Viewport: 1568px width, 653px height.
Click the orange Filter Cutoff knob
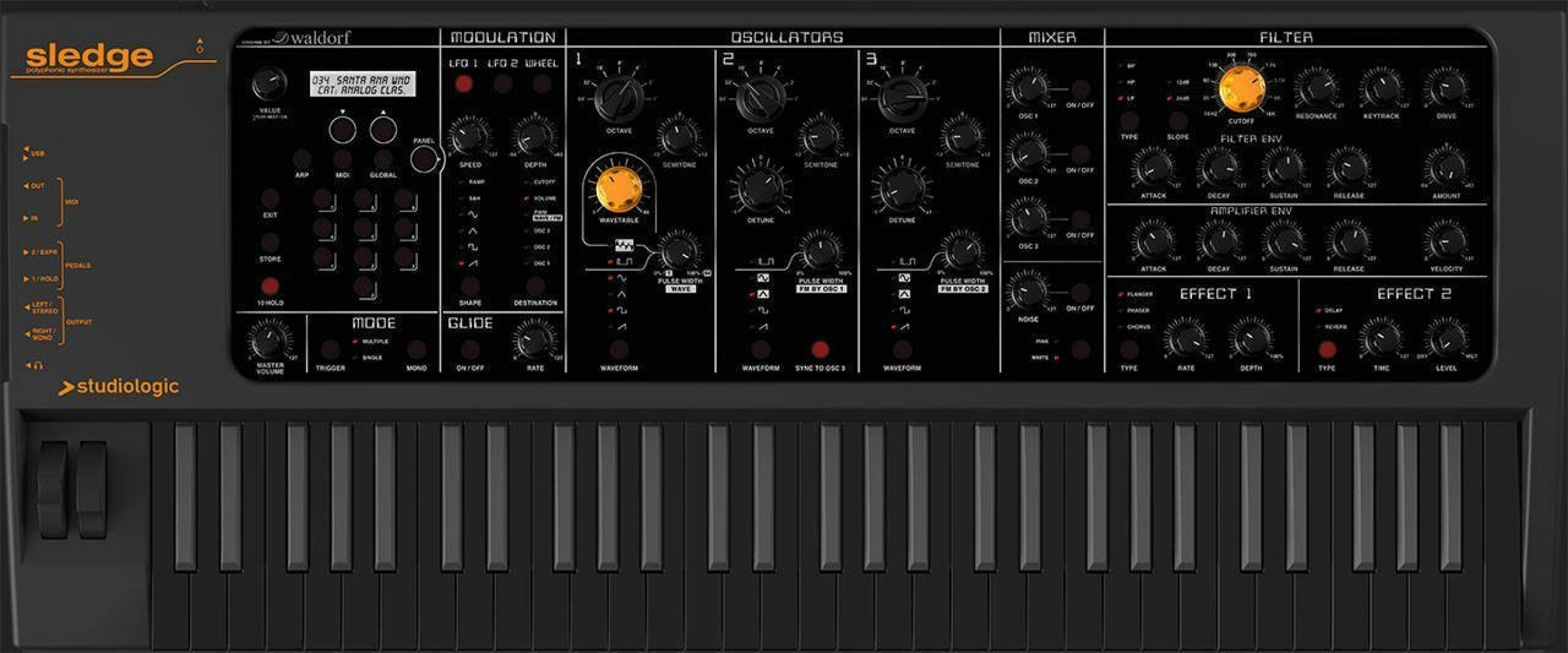tap(1241, 89)
